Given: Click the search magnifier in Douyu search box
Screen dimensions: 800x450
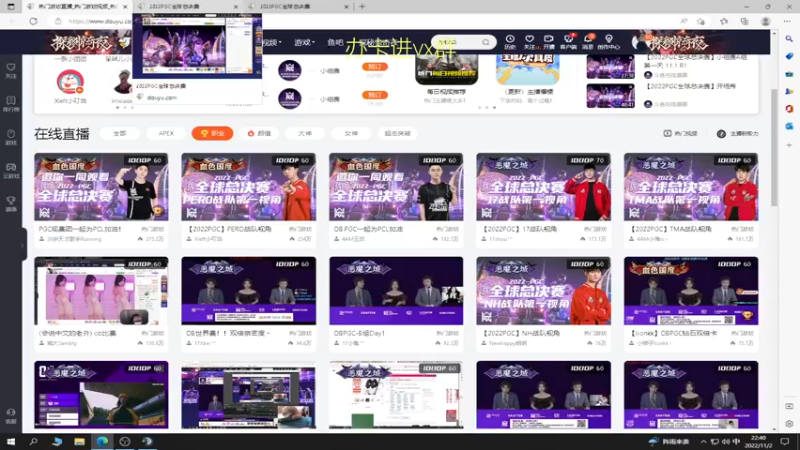Looking at the screenshot, I should (x=486, y=42).
